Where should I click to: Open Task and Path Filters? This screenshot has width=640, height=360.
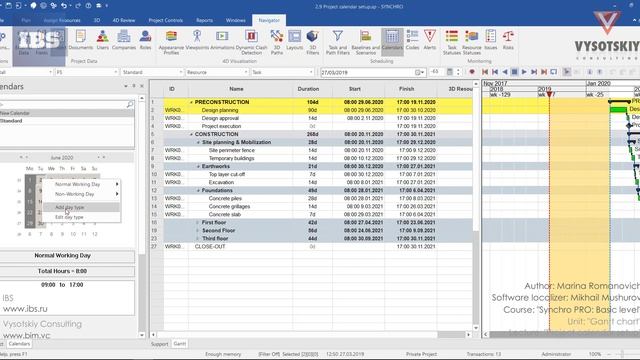pyautogui.click(x=338, y=42)
